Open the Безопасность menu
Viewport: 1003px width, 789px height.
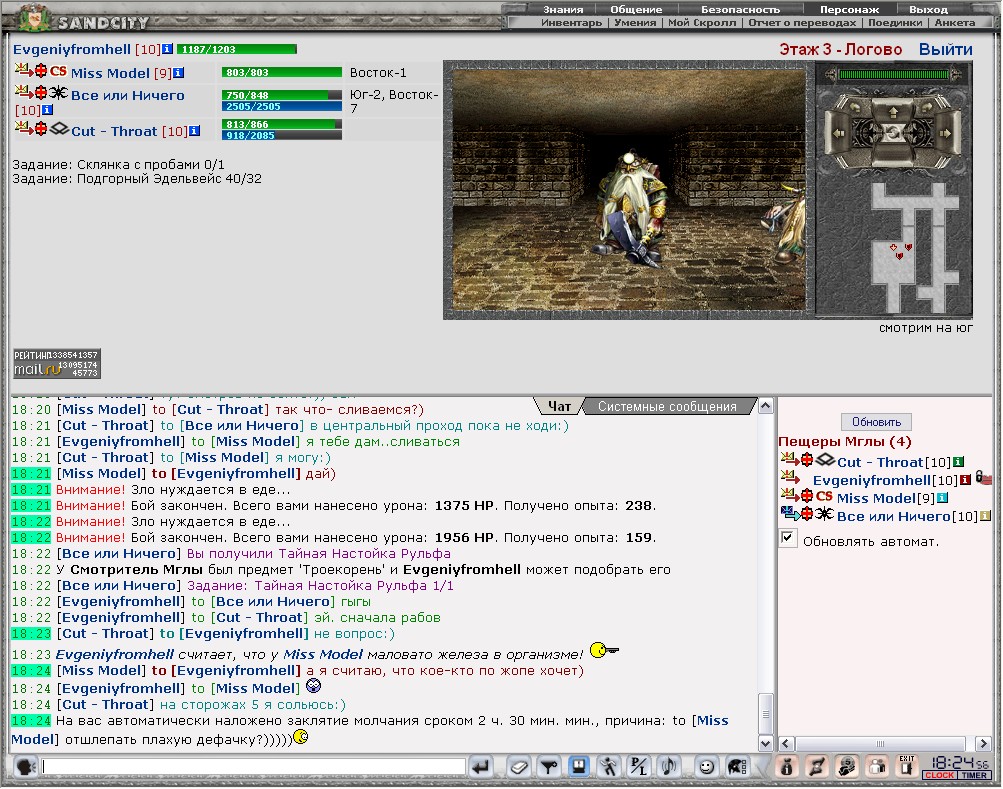[740, 10]
